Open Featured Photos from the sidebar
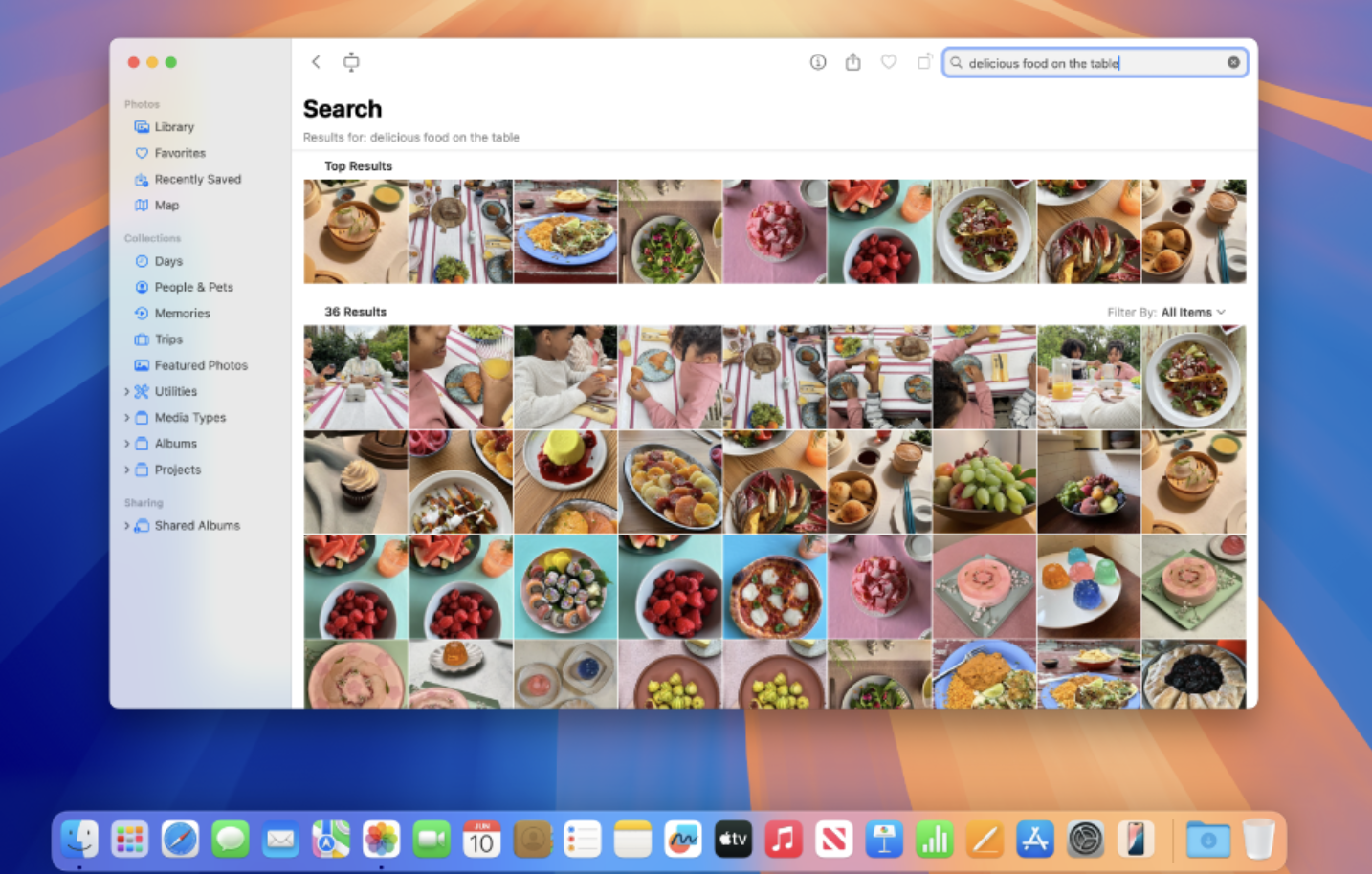 (201, 364)
